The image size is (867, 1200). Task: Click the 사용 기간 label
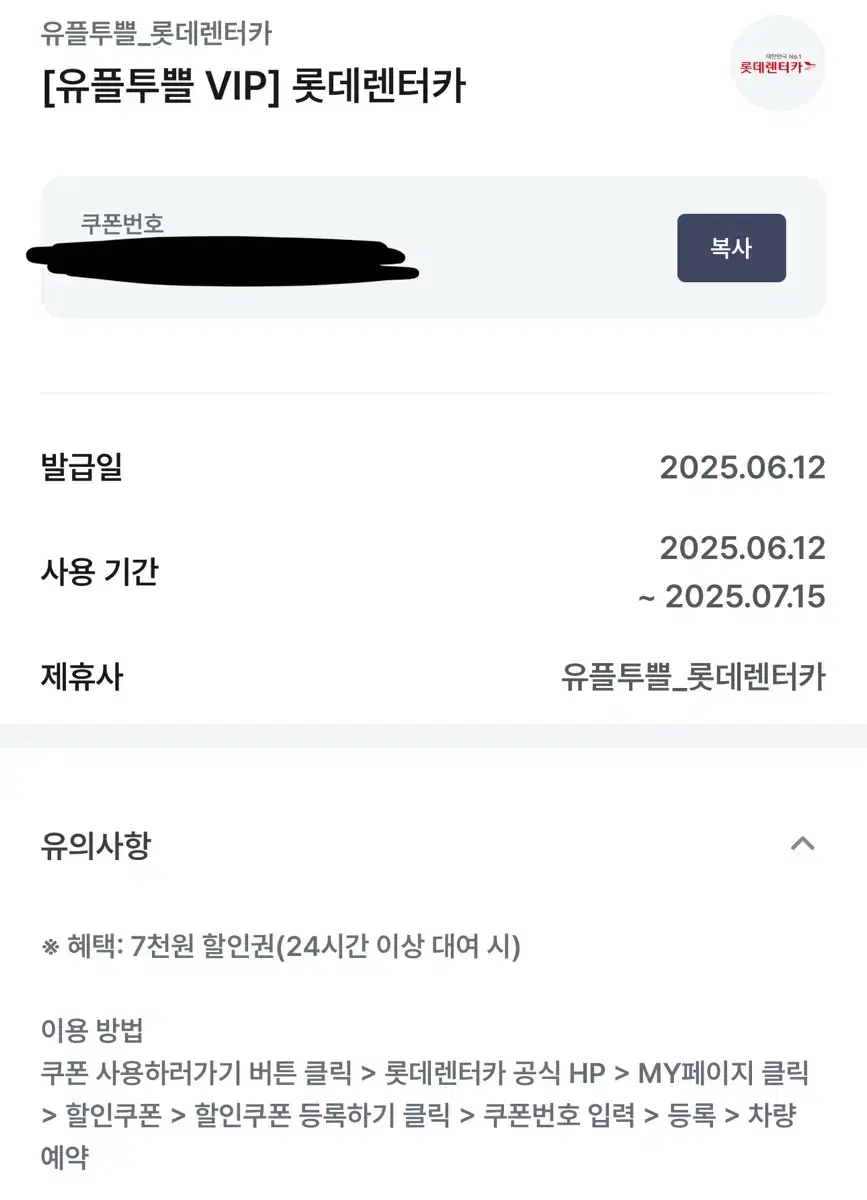[99, 572]
